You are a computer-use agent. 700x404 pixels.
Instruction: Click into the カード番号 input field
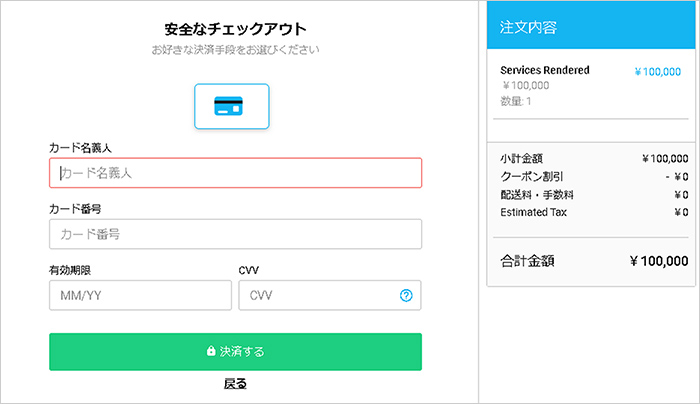pos(235,234)
